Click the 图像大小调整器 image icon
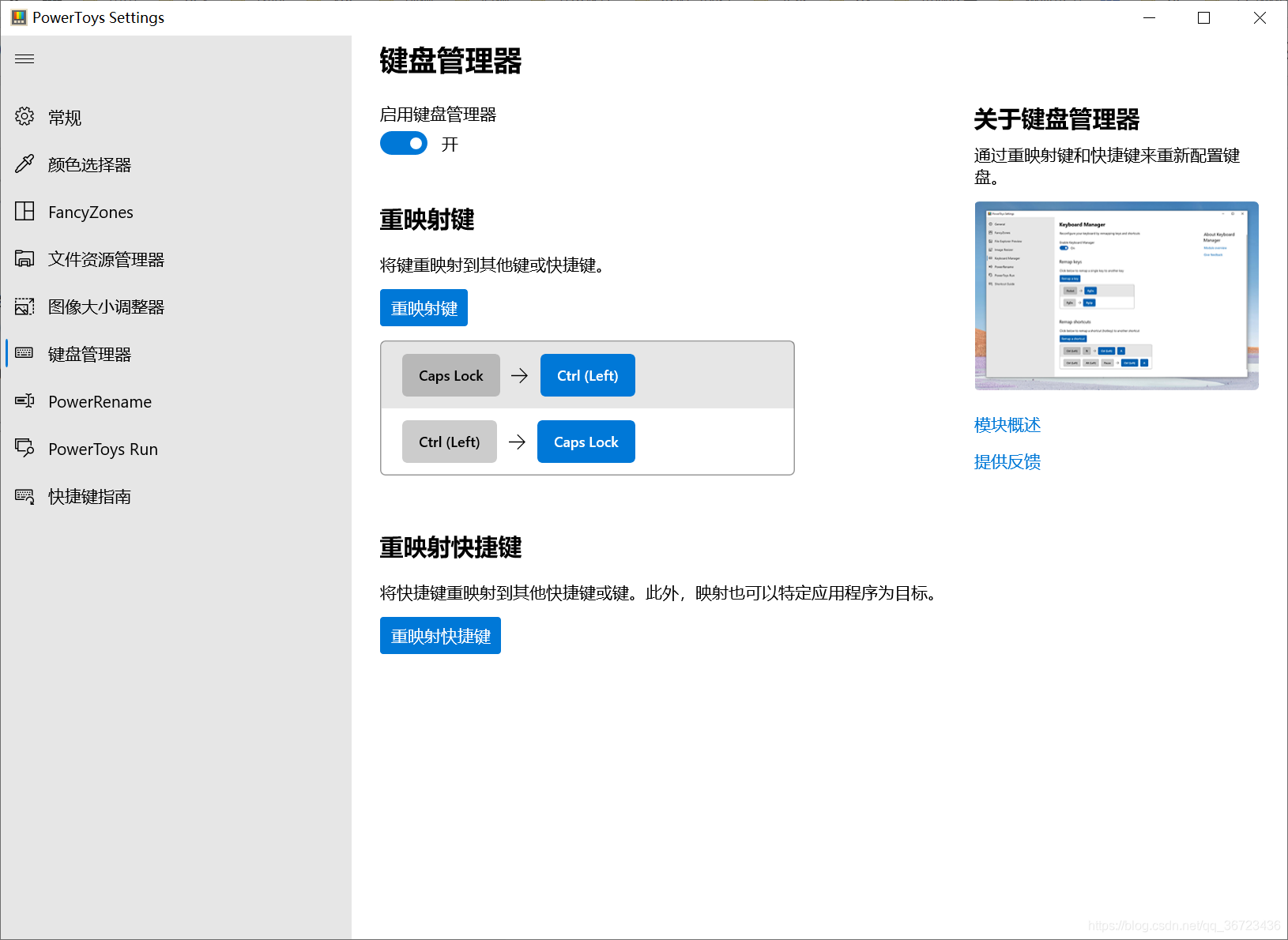1288x940 pixels. 24,306
